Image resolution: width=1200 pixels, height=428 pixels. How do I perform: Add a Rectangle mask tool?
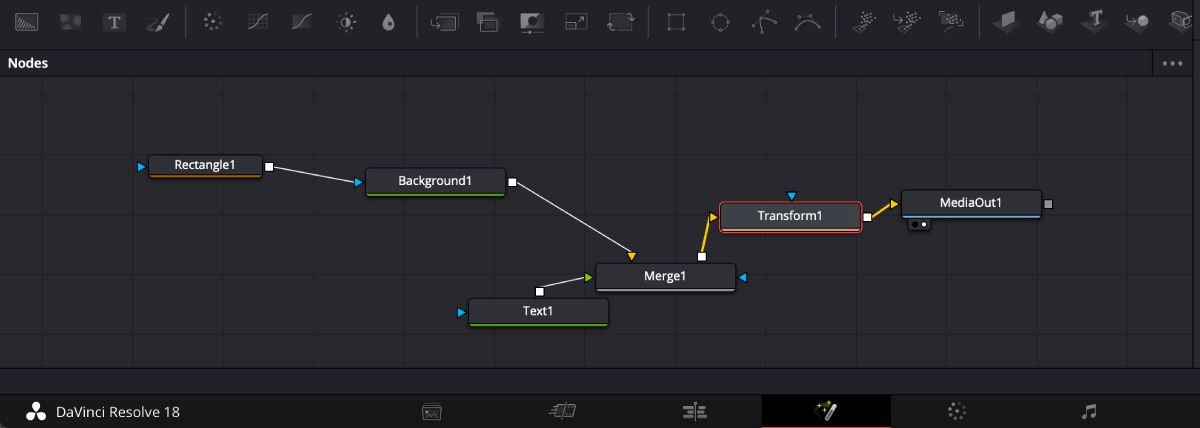[677, 21]
